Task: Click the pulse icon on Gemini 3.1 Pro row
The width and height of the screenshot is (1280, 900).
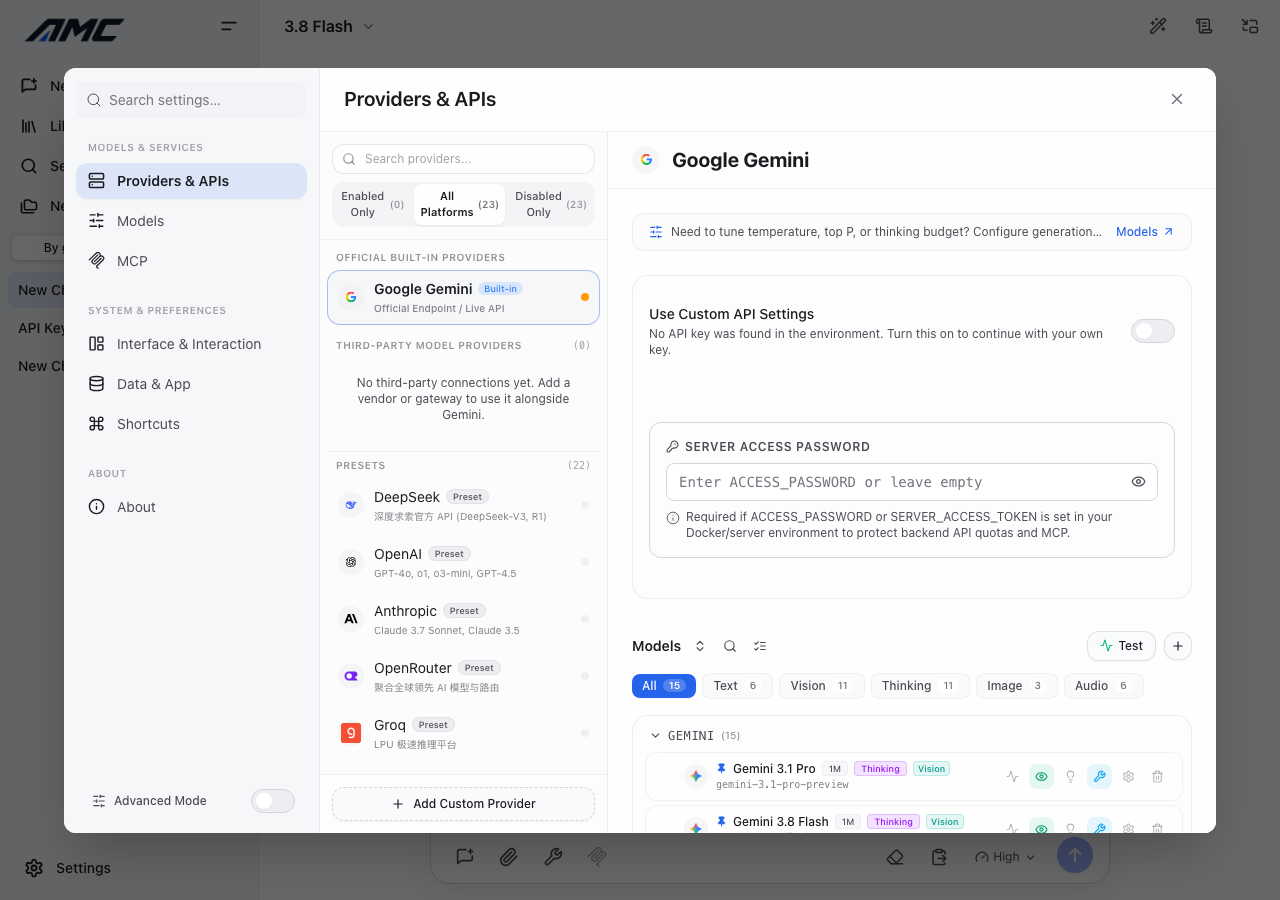Action: click(x=1012, y=776)
